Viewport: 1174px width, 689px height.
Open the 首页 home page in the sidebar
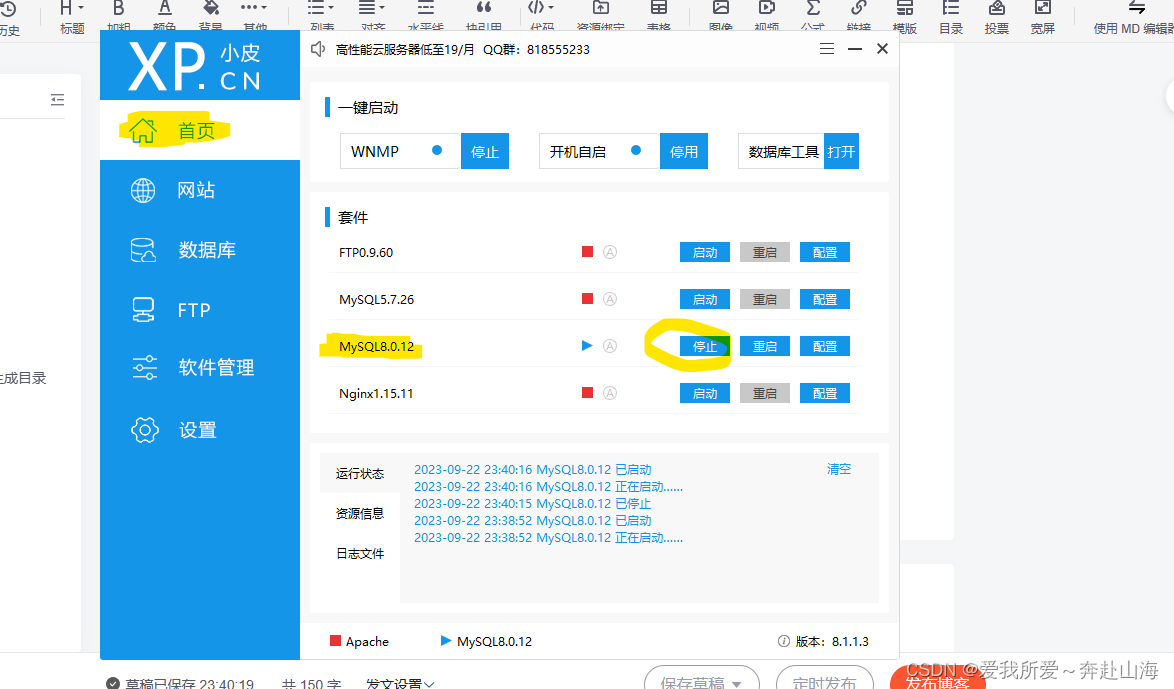pos(200,130)
